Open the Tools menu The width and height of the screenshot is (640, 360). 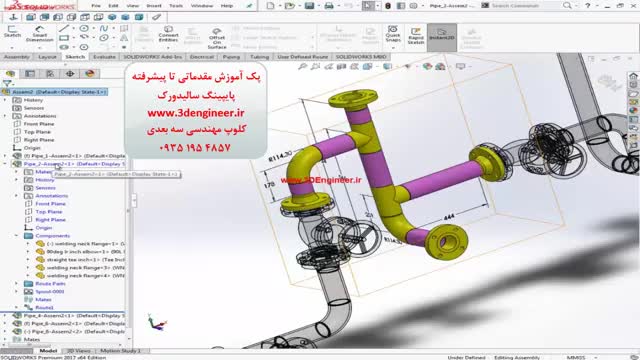point(176,6)
